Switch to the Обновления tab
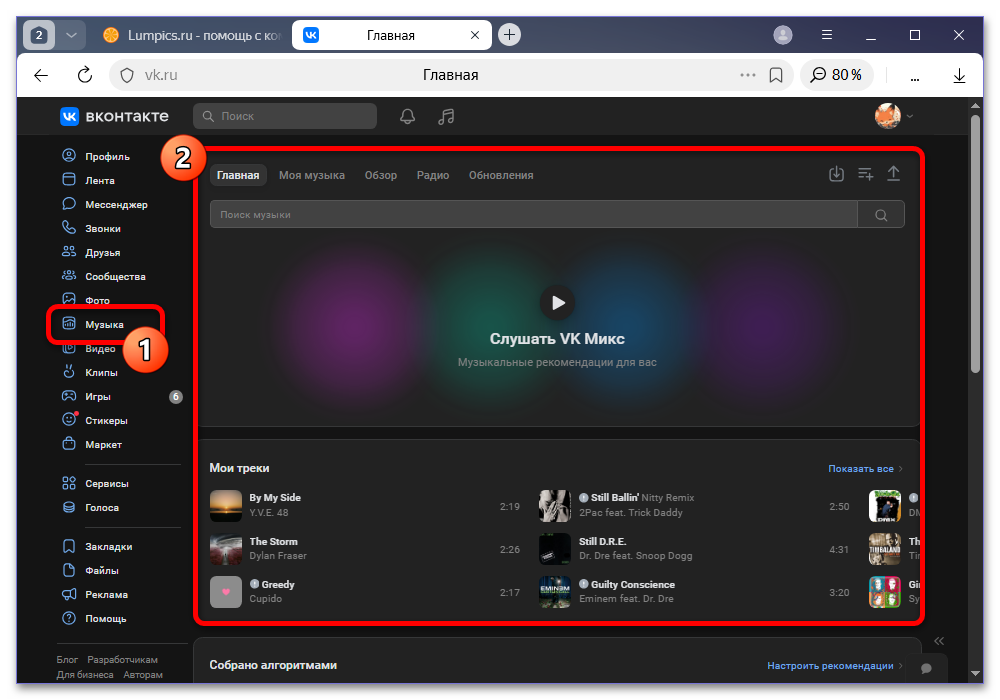The height and width of the screenshot is (700, 1000). click(x=501, y=175)
